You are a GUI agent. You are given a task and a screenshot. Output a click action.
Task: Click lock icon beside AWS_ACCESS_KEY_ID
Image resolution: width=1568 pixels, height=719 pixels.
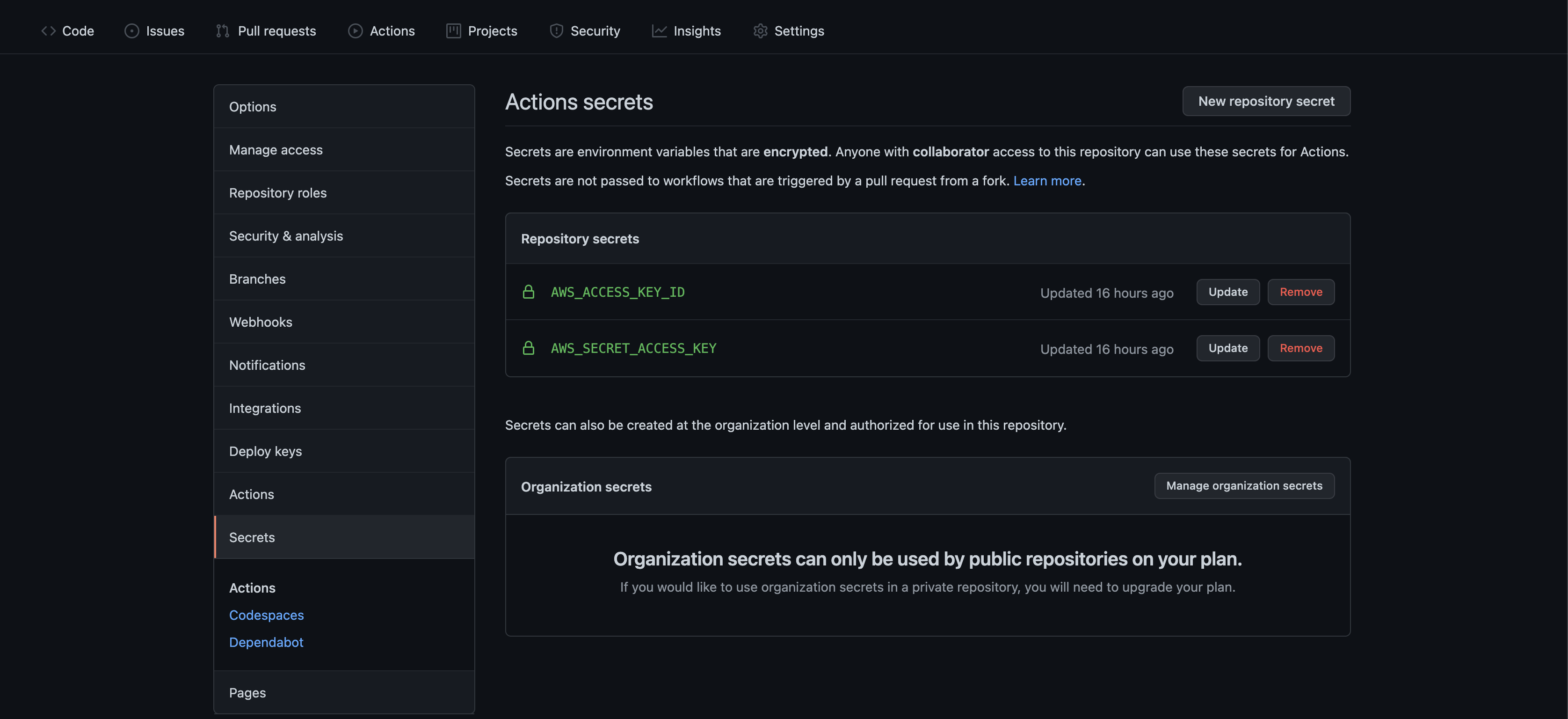[528, 292]
